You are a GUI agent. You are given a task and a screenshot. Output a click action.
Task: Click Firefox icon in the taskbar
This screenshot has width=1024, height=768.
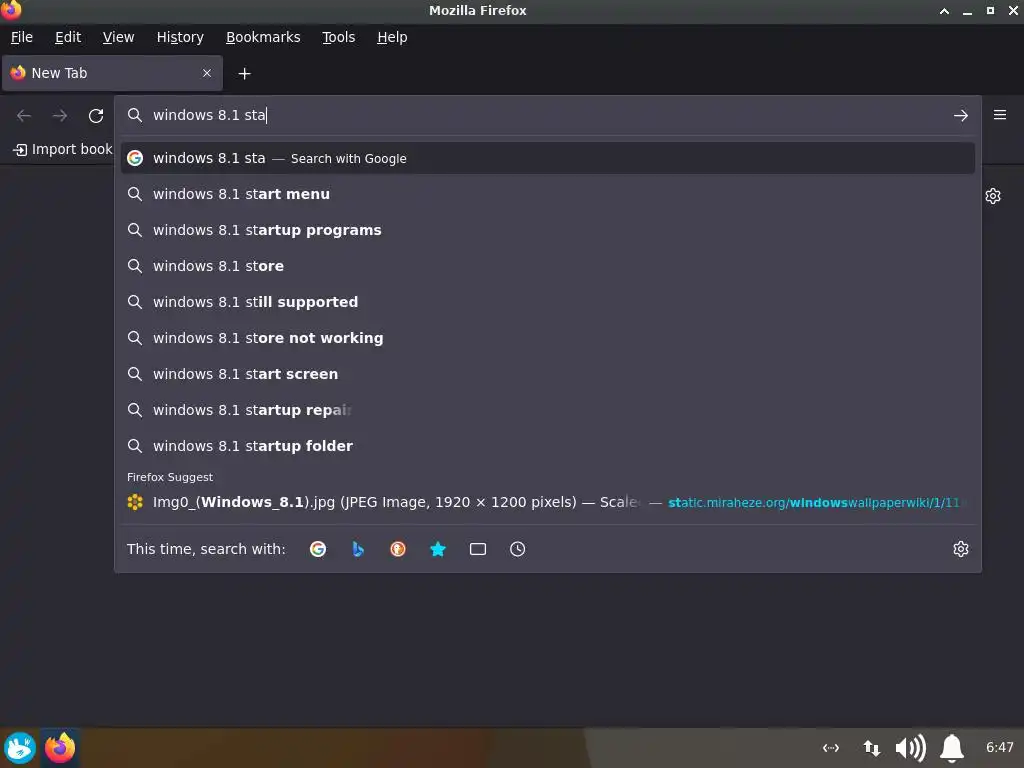click(x=60, y=748)
